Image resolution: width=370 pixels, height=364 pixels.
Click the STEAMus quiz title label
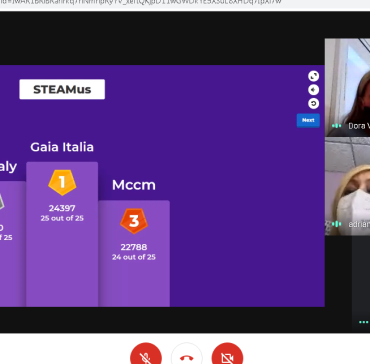click(x=62, y=89)
